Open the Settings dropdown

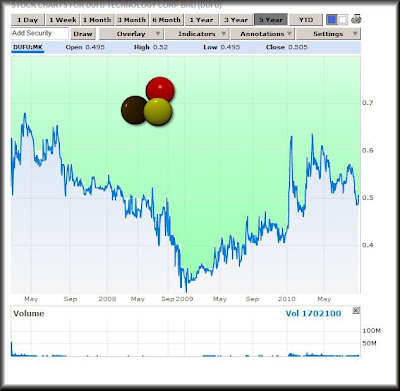pos(328,34)
